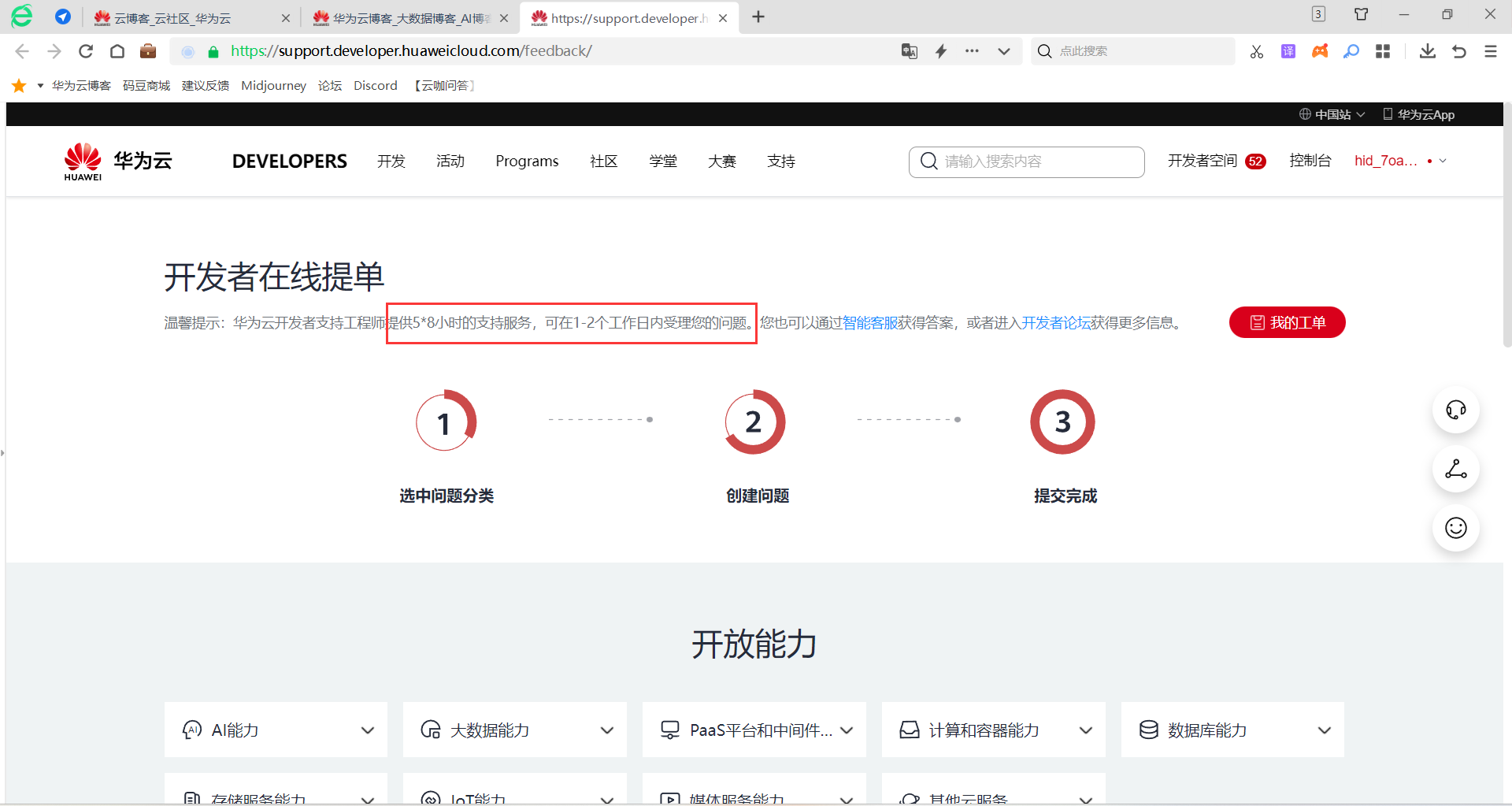
Task: Click the 华为云App link
Action: coord(1419,114)
